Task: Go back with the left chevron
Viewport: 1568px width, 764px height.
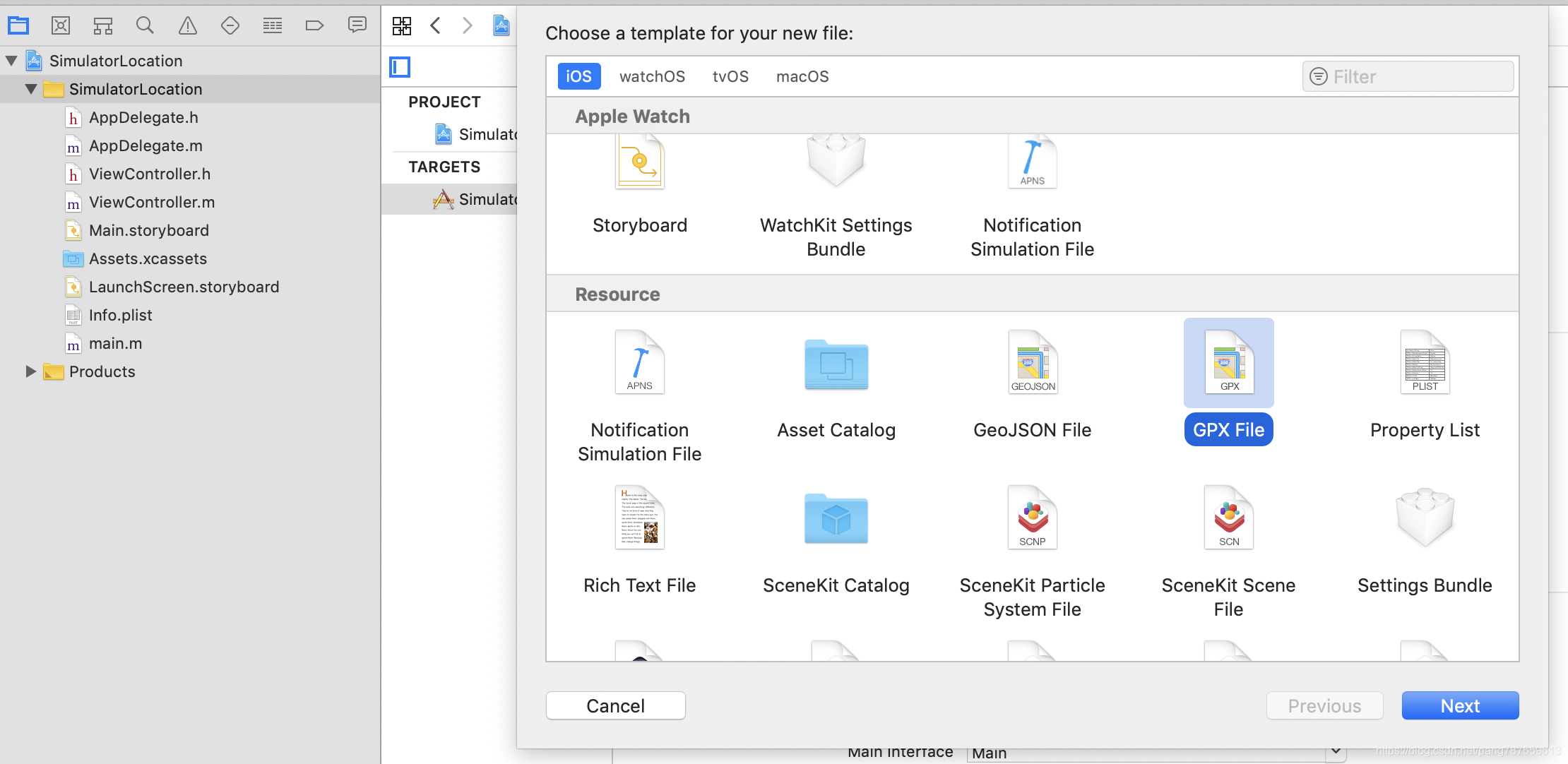Action: coord(435,26)
